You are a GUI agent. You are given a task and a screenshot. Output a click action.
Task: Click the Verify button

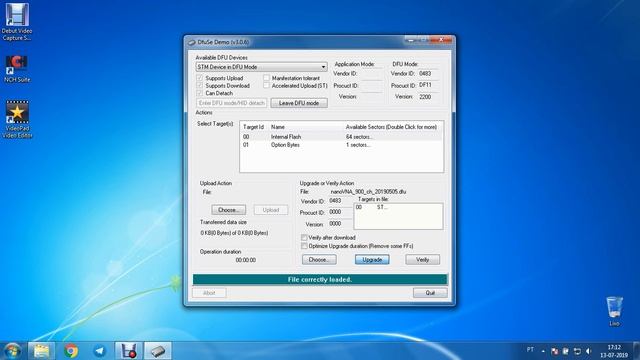[x=422, y=260]
